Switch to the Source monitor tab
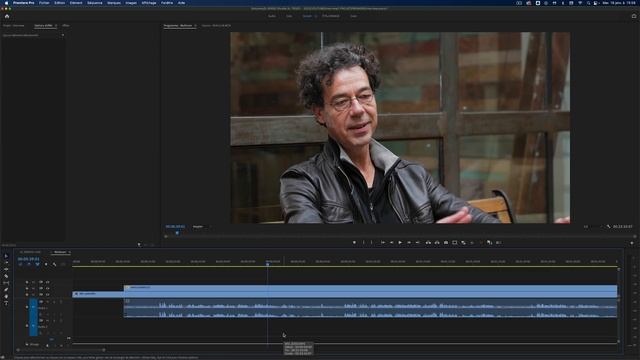The width and height of the screenshot is (640, 360). point(216,26)
